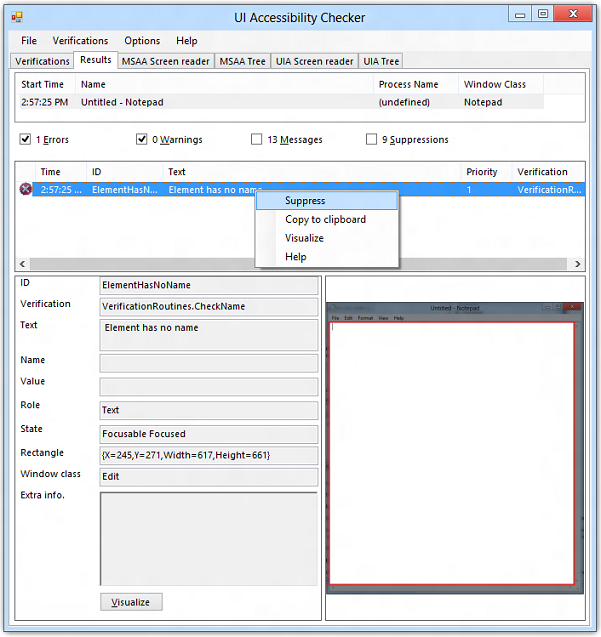
Task: Enable the 9 Suppressions checkbox
Action: coord(371,139)
